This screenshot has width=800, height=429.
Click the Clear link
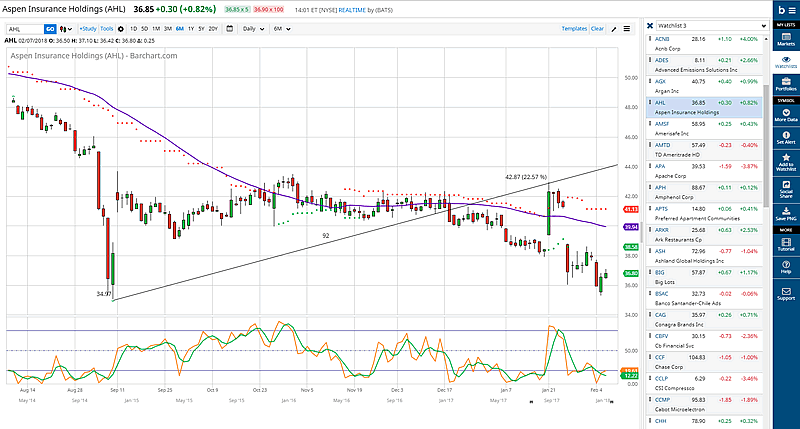coord(597,29)
